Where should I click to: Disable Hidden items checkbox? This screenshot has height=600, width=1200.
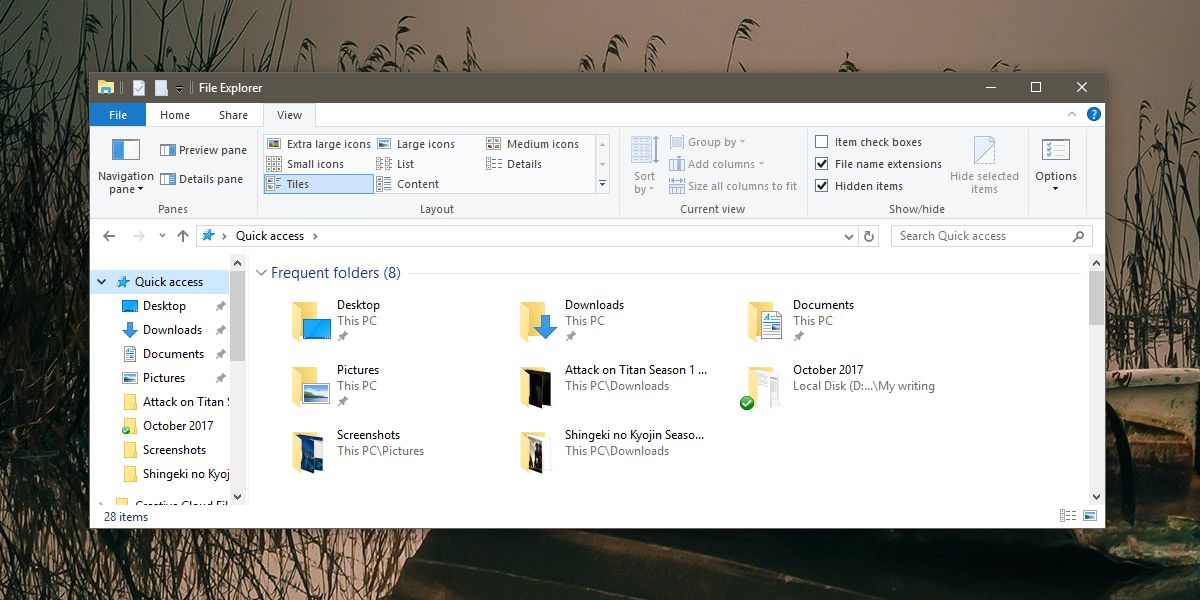tap(822, 186)
